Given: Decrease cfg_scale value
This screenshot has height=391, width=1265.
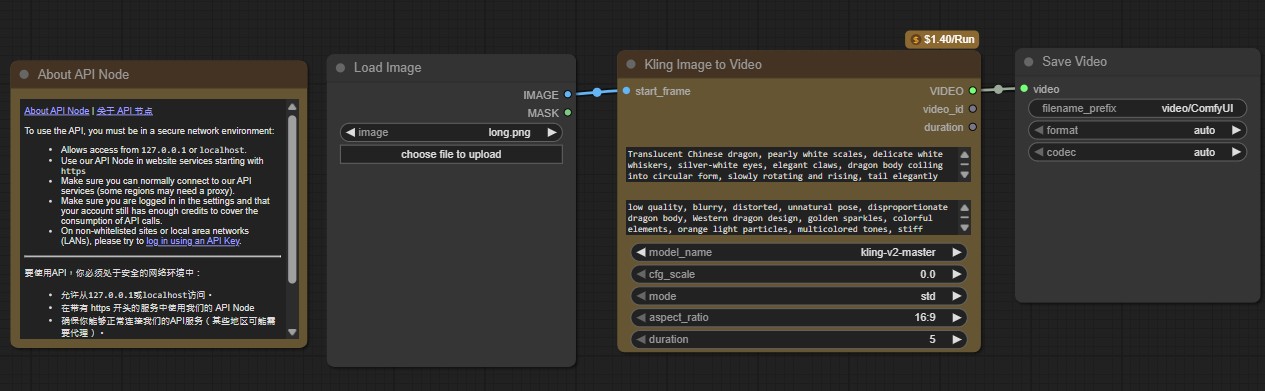Looking at the screenshot, I should [x=641, y=274].
